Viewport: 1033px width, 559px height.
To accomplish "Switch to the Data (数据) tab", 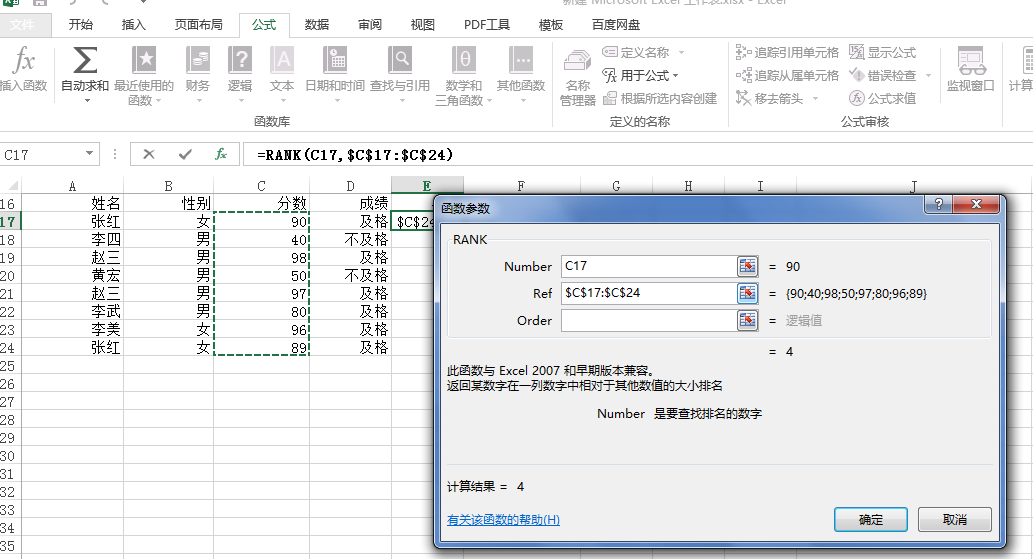I will tap(316, 24).
